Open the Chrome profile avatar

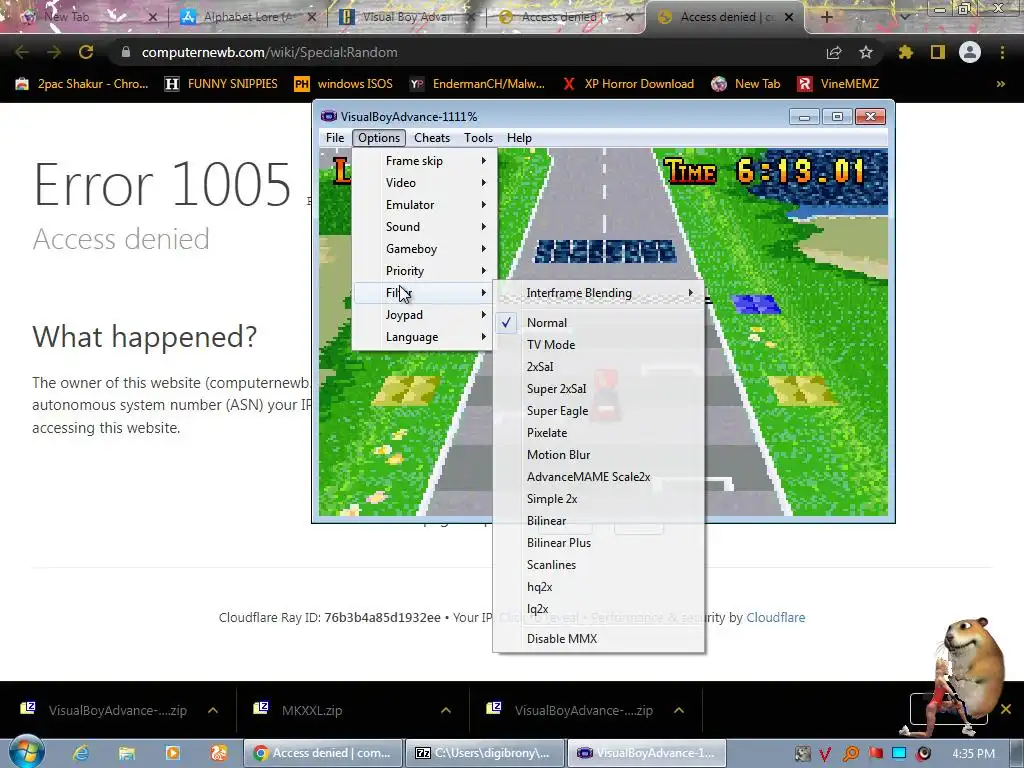click(970, 52)
